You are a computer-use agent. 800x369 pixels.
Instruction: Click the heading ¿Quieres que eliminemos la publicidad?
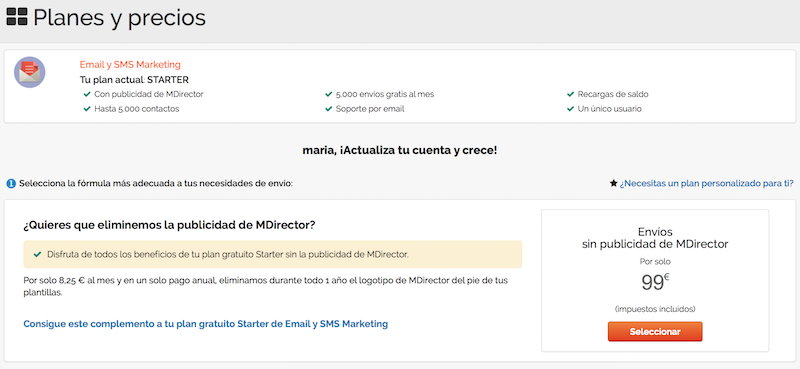pos(169,225)
